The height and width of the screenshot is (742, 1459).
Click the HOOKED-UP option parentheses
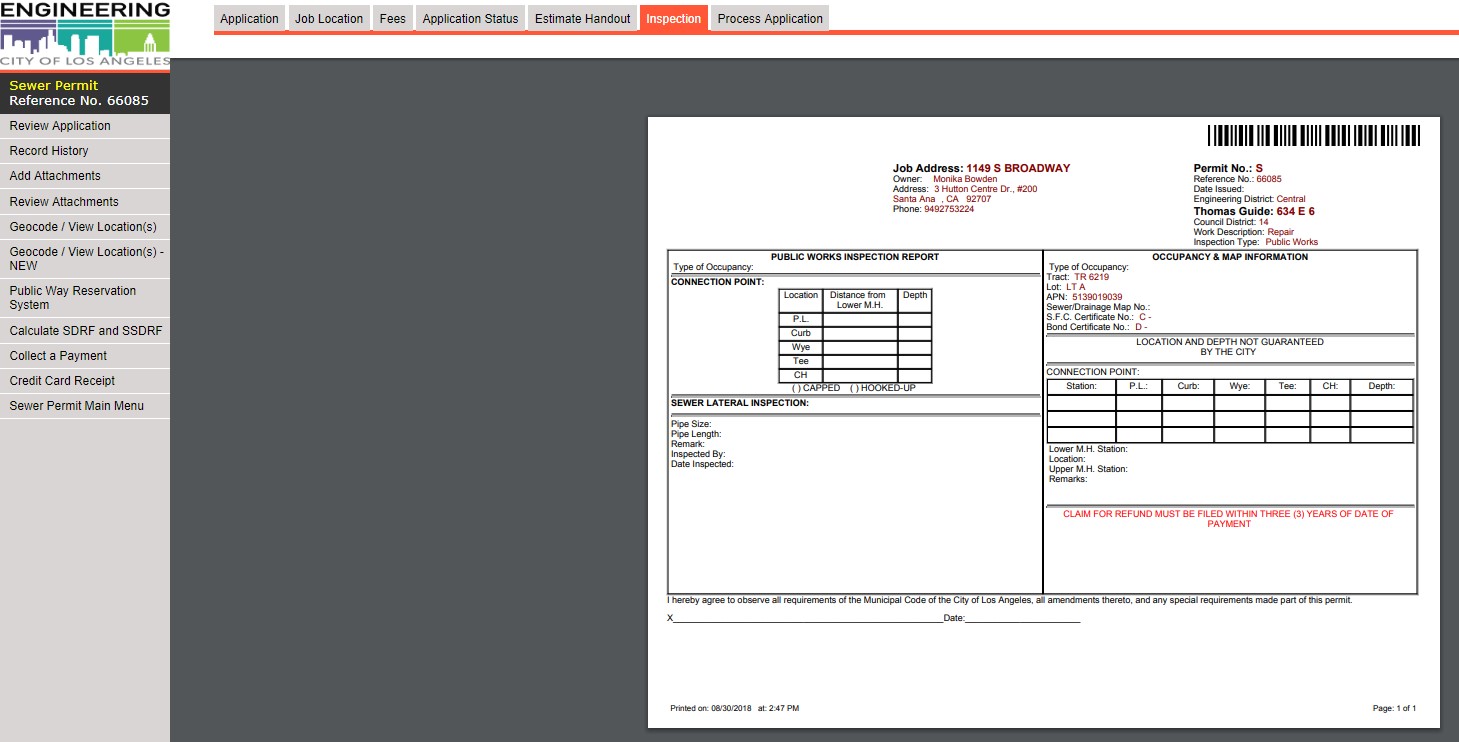point(854,388)
